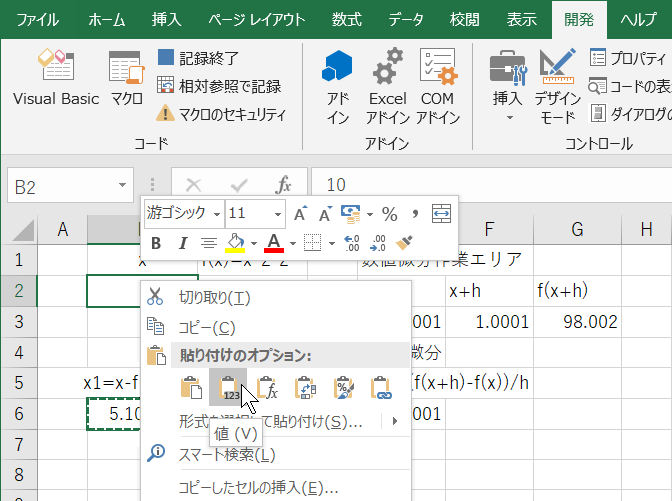The height and width of the screenshot is (501, 672).
Task: Increase decimal places
Action: (x=352, y=243)
